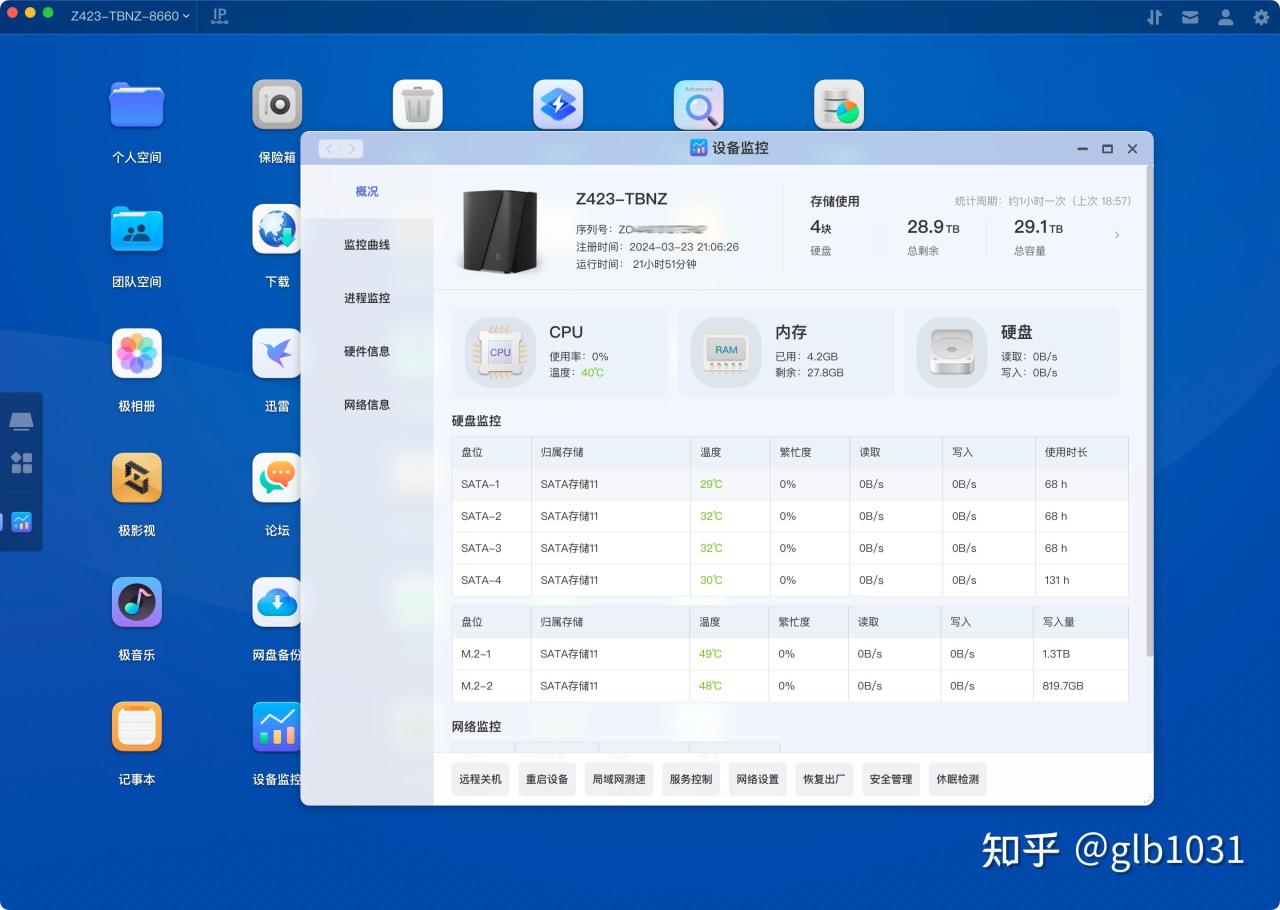Screen dimensions: 1280x910
Task: Click the RAM memory status icon
Action: point(725,352)
